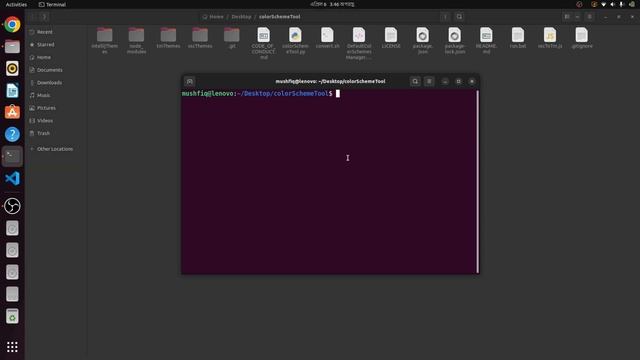The image size is (640, 360).
Task: Select the colorSchemeTool.py file
Action: pyautogui.click(x=295, y=41)
